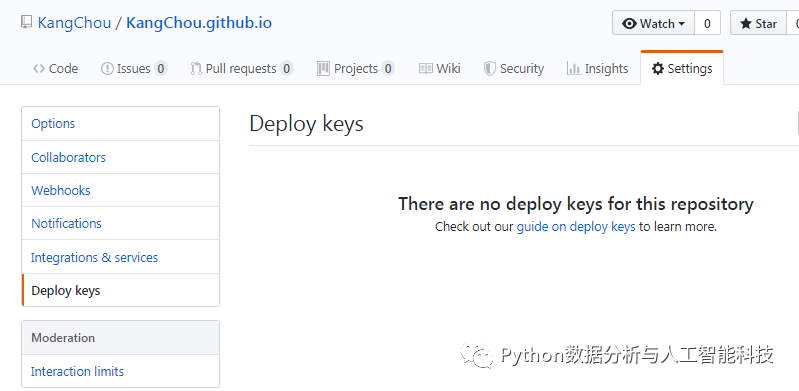Click the Pull requests count badge
Viewport: 799px width, 391px height.
pos(287,69)
